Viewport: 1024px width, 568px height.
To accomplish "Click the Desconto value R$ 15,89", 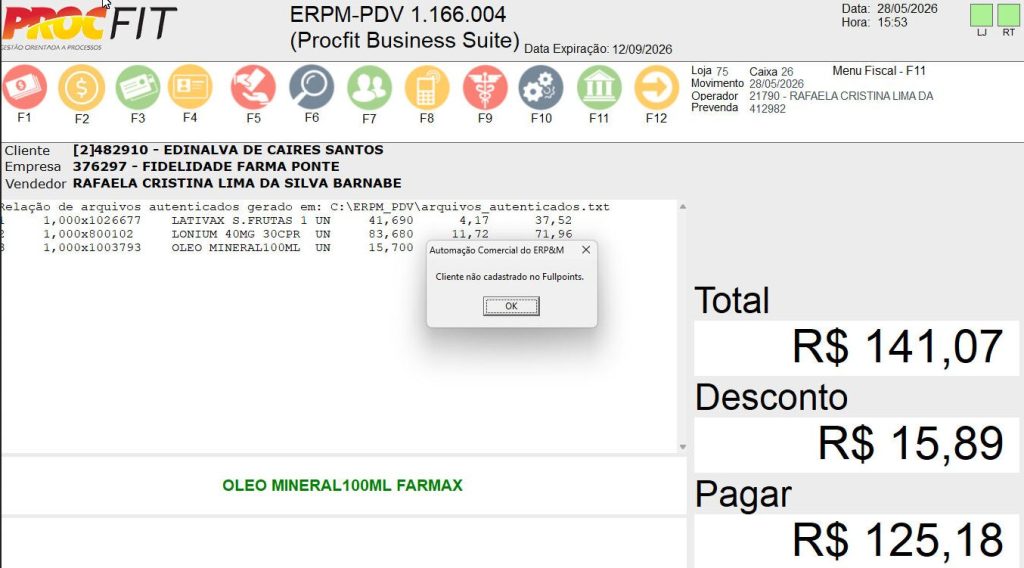I will [910, 443].
